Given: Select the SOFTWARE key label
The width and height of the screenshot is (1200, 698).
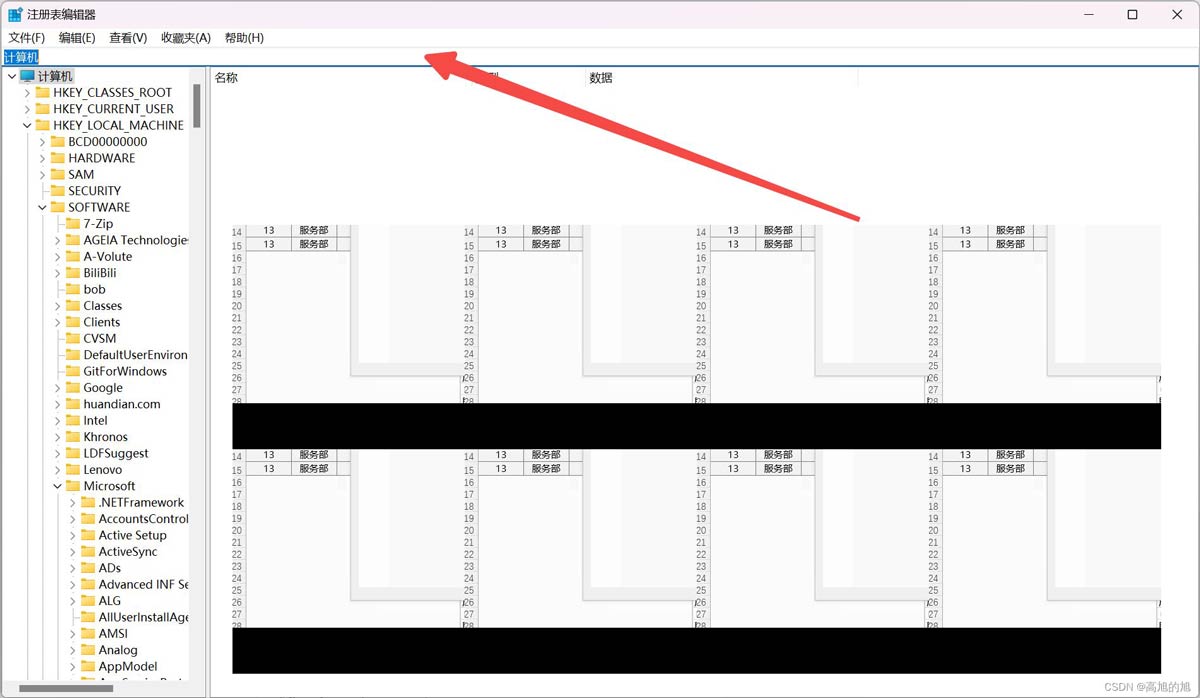Looking at the screenshot, I should (x=99, y=208).
